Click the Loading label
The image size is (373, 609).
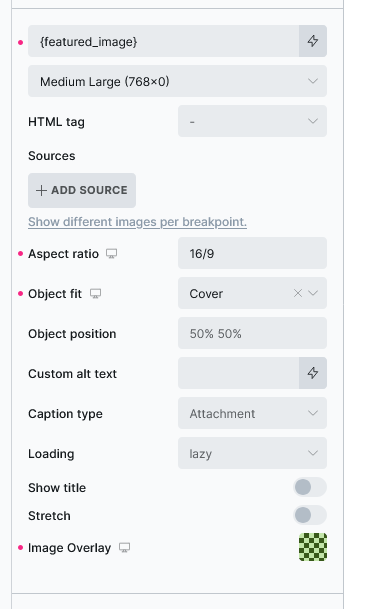coord(51,454)
